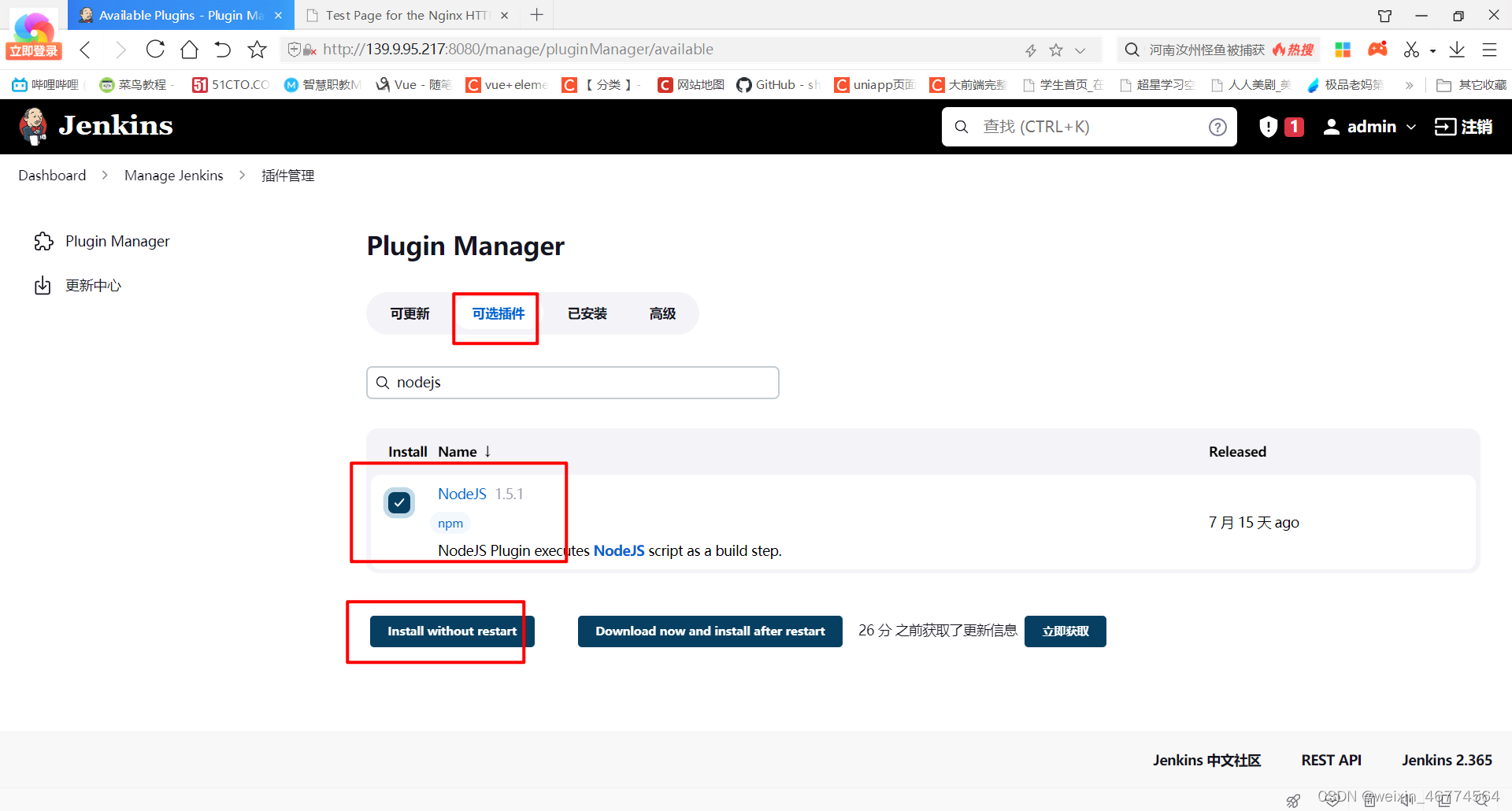Click Install without restart

click(x=452, y=631)
